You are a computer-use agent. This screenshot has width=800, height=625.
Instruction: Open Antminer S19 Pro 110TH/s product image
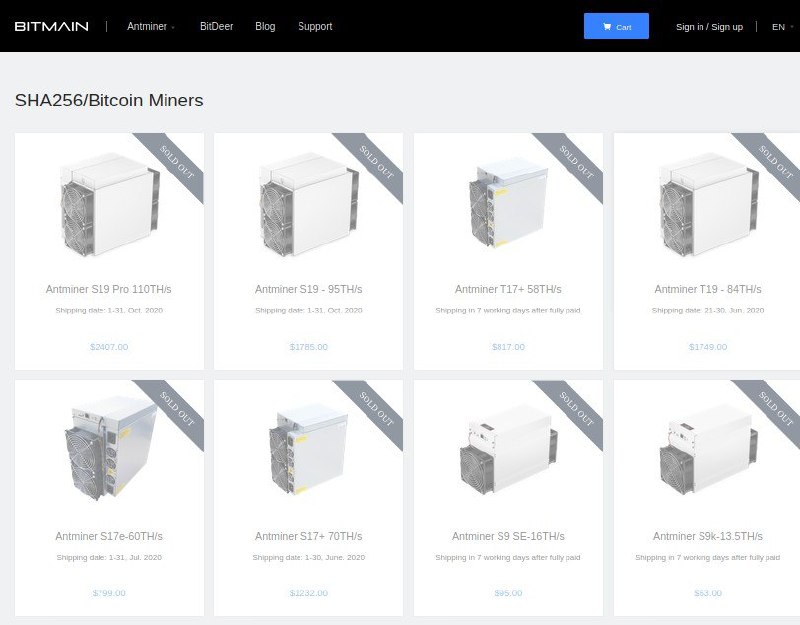pyautogui.click(x=109, y=204)
